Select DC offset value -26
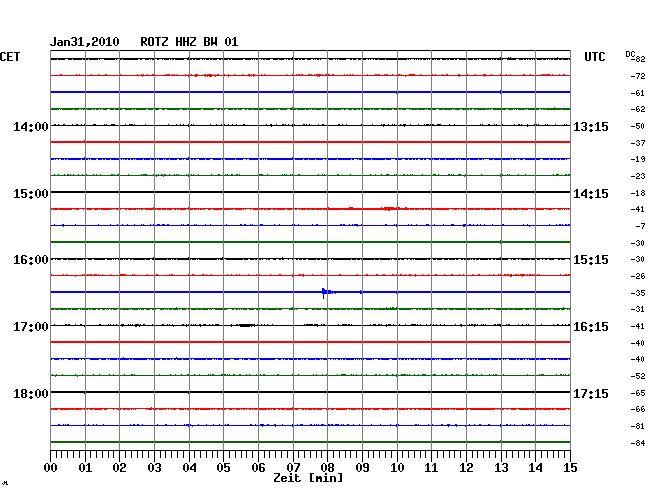The image size is (650, 494). point(638,276)
